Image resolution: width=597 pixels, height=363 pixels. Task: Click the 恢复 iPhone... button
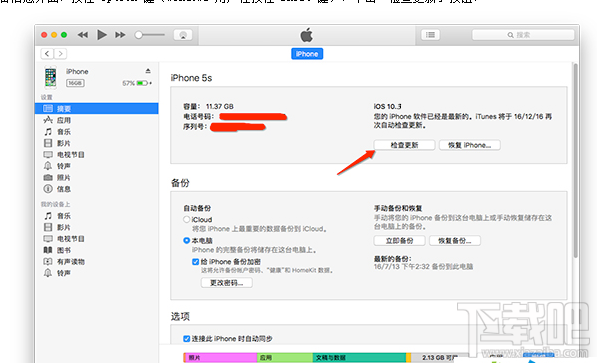coord(469,145)
